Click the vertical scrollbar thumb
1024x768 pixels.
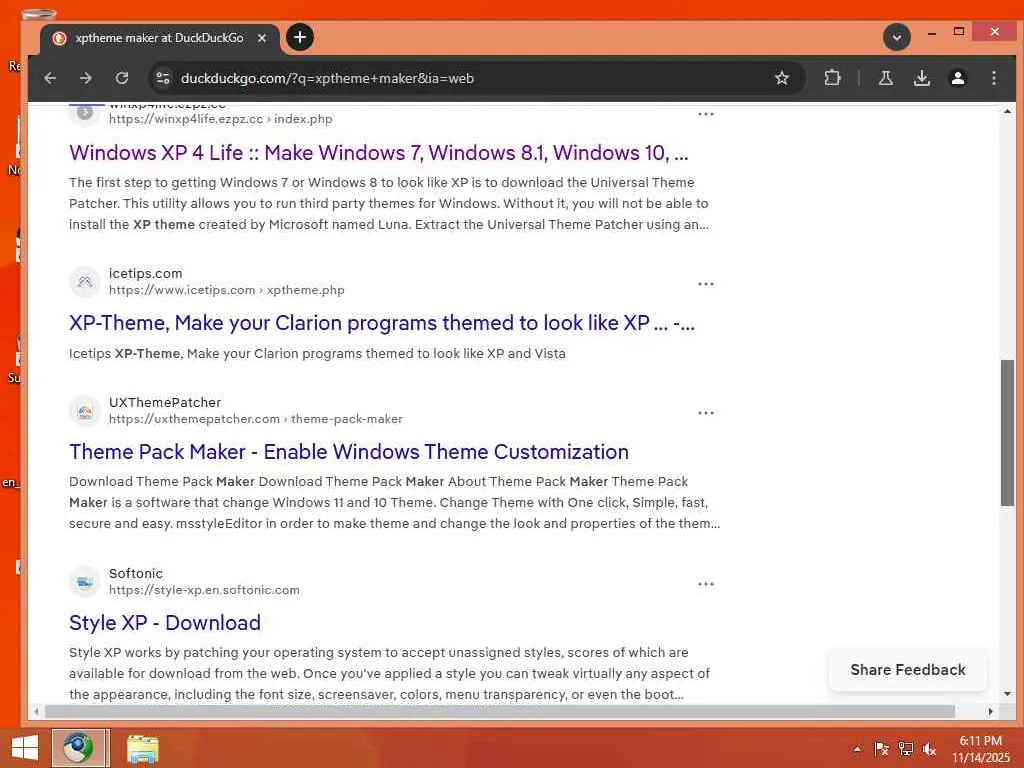click(x=1007, y=432)
